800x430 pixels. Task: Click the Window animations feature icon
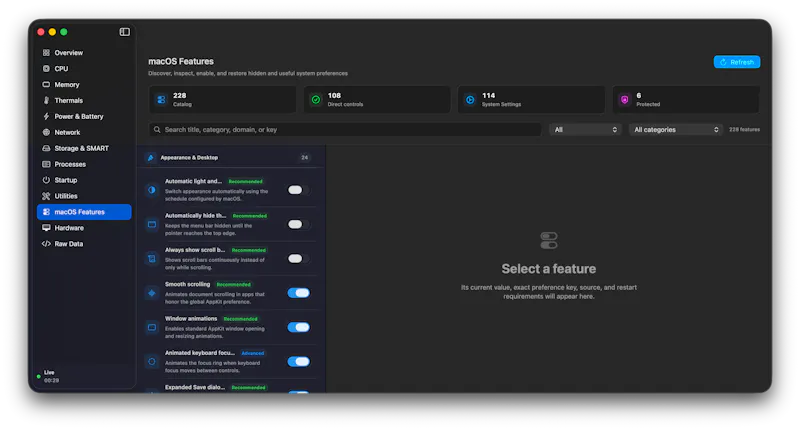point(152,327)
